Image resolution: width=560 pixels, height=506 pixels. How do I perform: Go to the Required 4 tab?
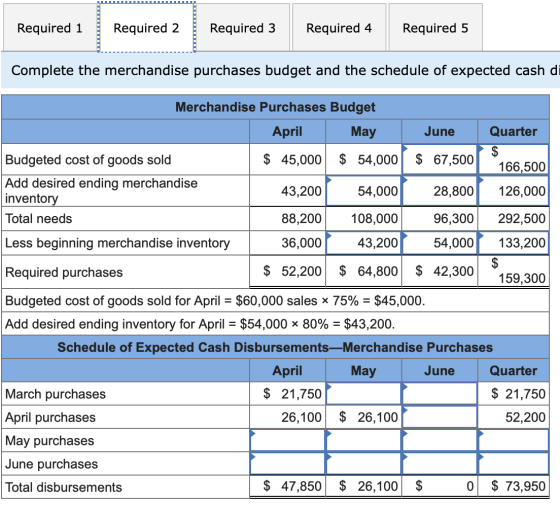coord(339,28)
